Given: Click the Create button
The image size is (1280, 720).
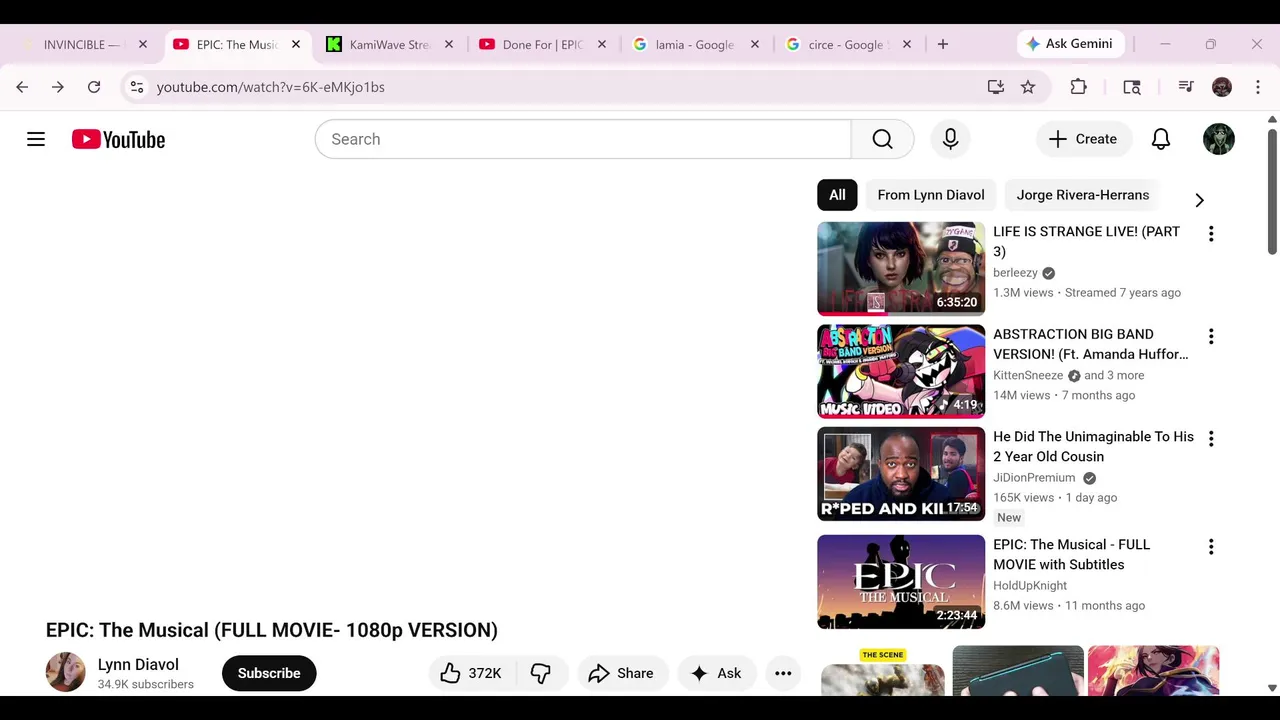Looking at the screenshot, I should click(1083, 139).
